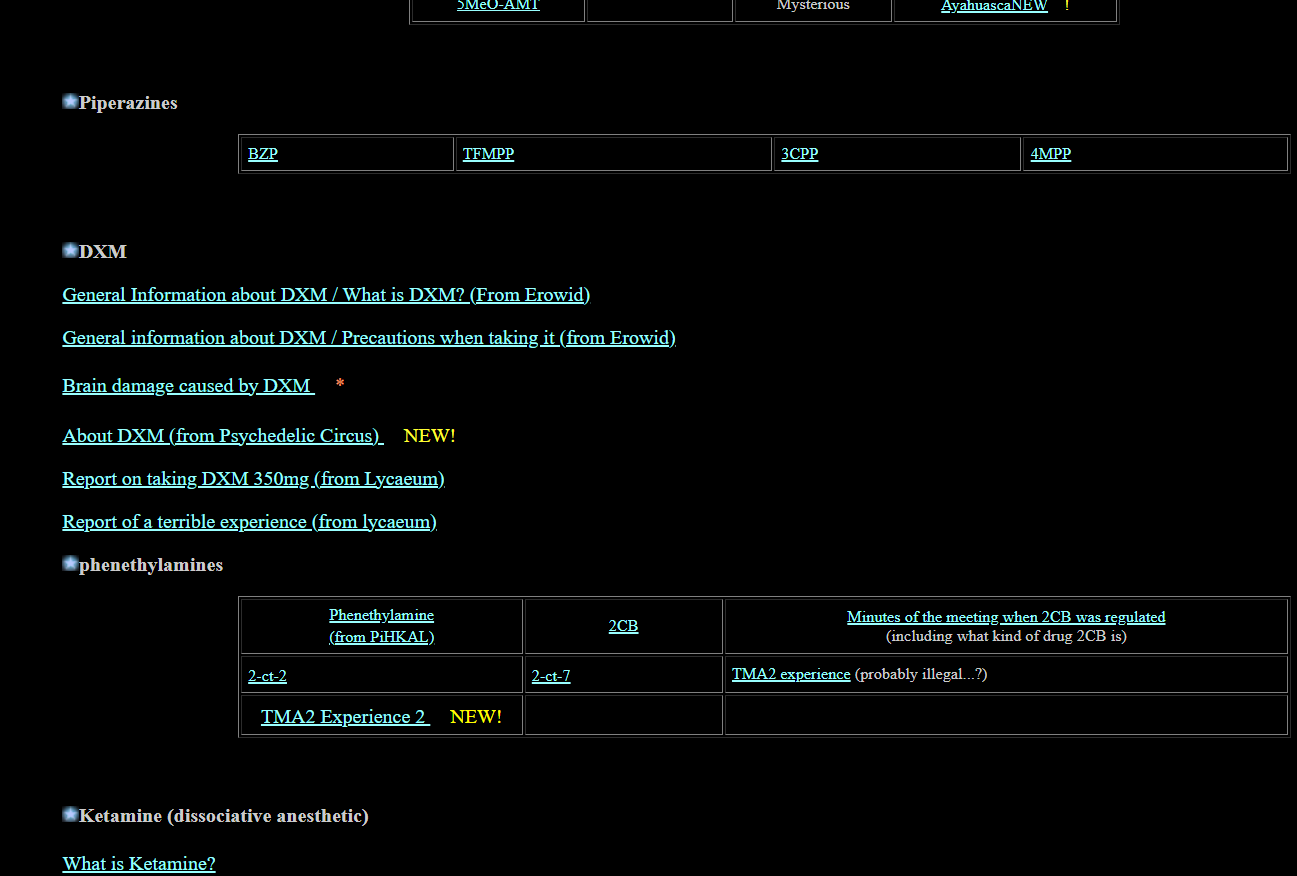
Task: Open TMA2 Experience 2 link
Action: (x=344, y=717)
